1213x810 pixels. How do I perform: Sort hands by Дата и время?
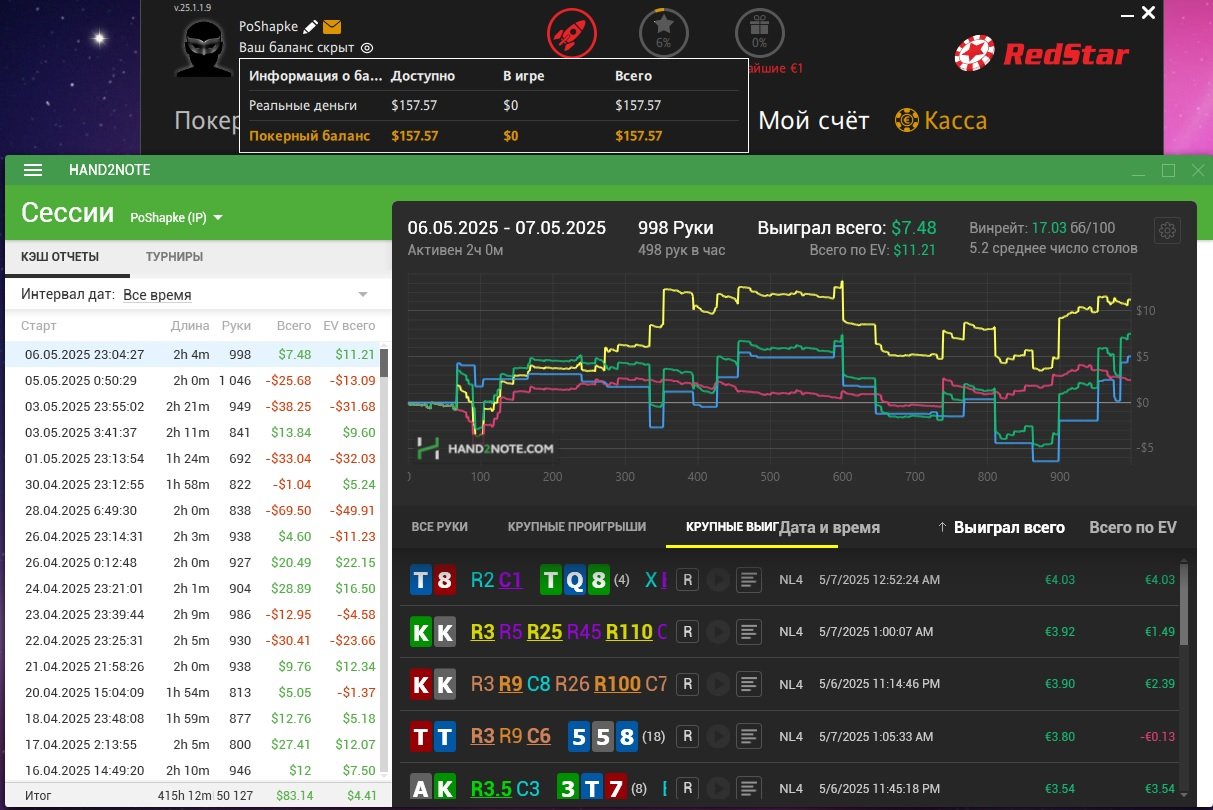830,527
